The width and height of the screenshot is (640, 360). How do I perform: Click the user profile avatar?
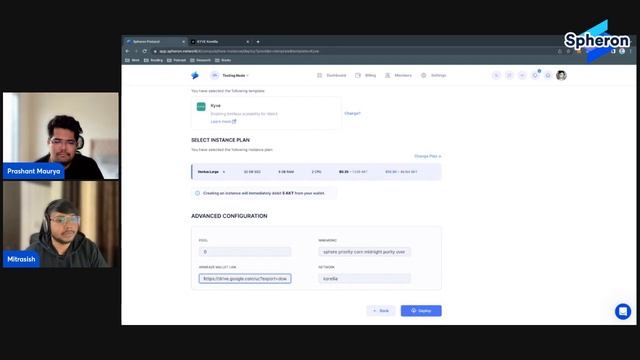click(561, 75)
